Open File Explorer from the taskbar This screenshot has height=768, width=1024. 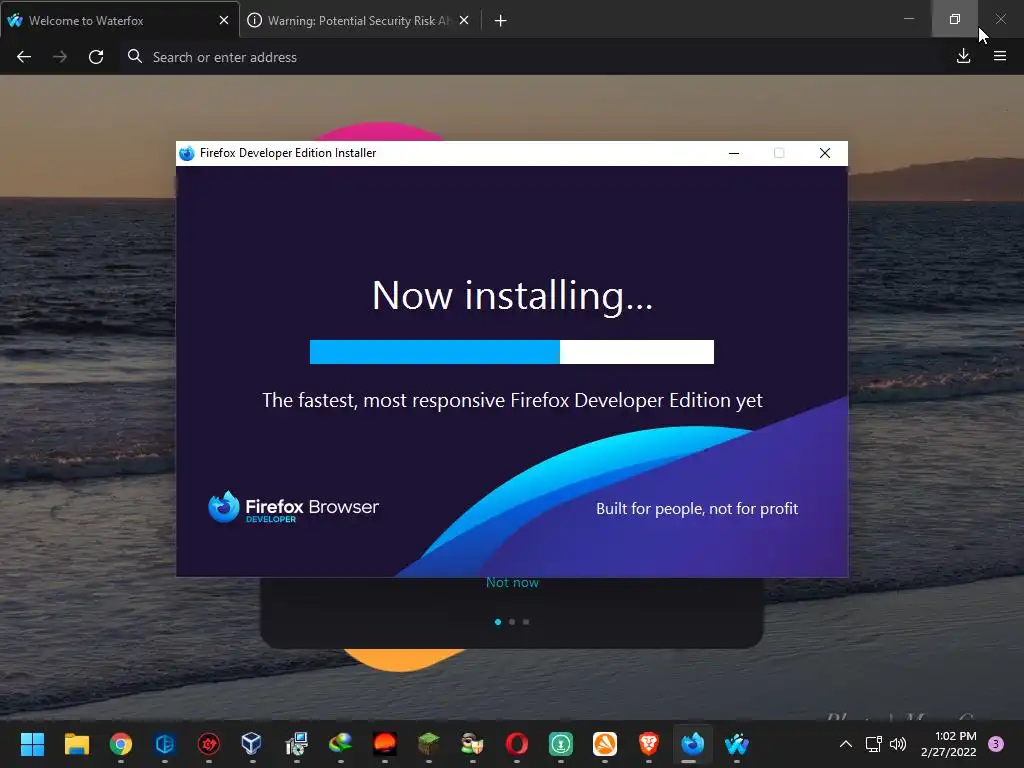pyautogui.click(x=76, y=744)
